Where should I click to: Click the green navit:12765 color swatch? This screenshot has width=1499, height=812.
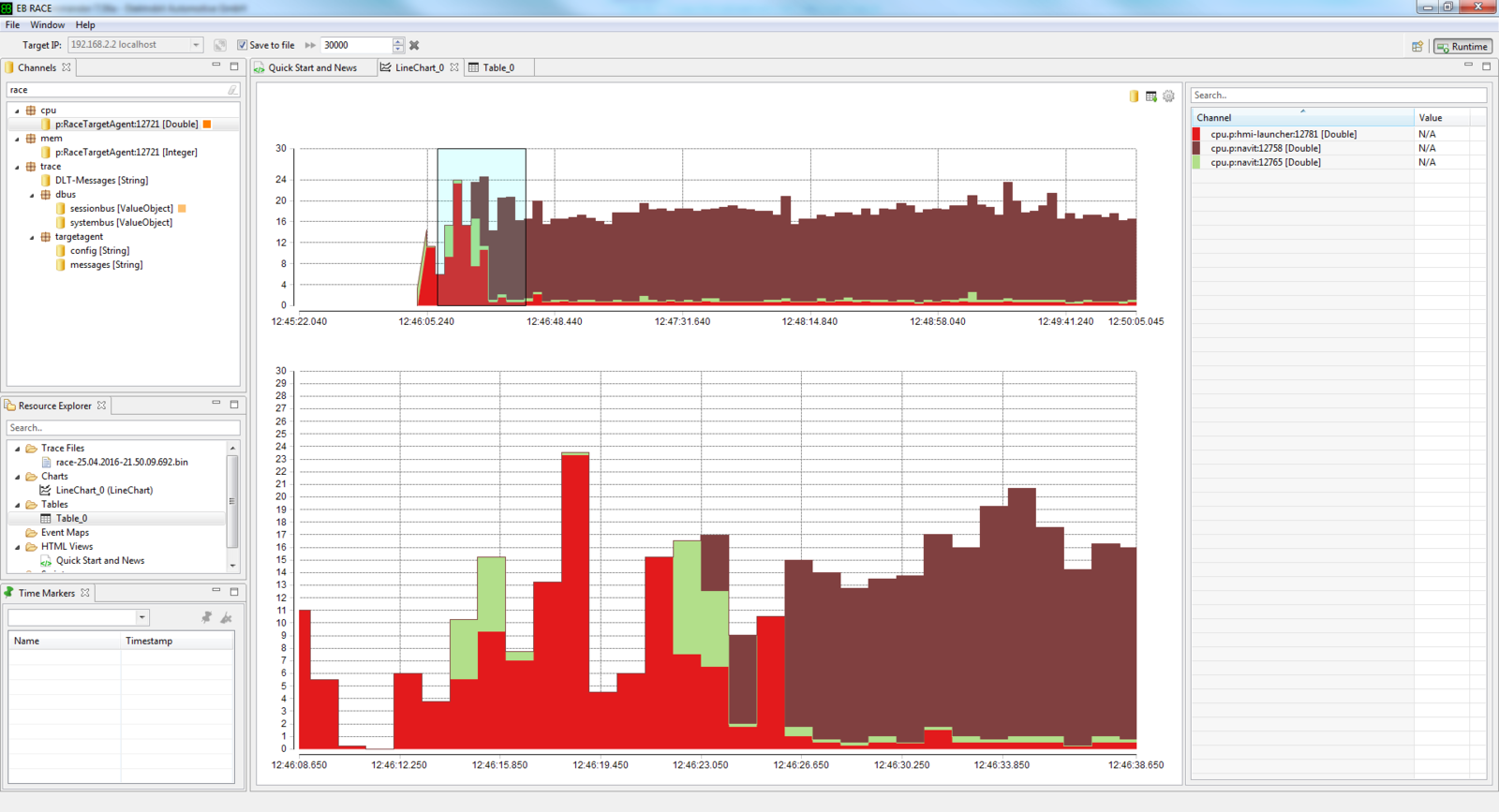click(1196, 162)
